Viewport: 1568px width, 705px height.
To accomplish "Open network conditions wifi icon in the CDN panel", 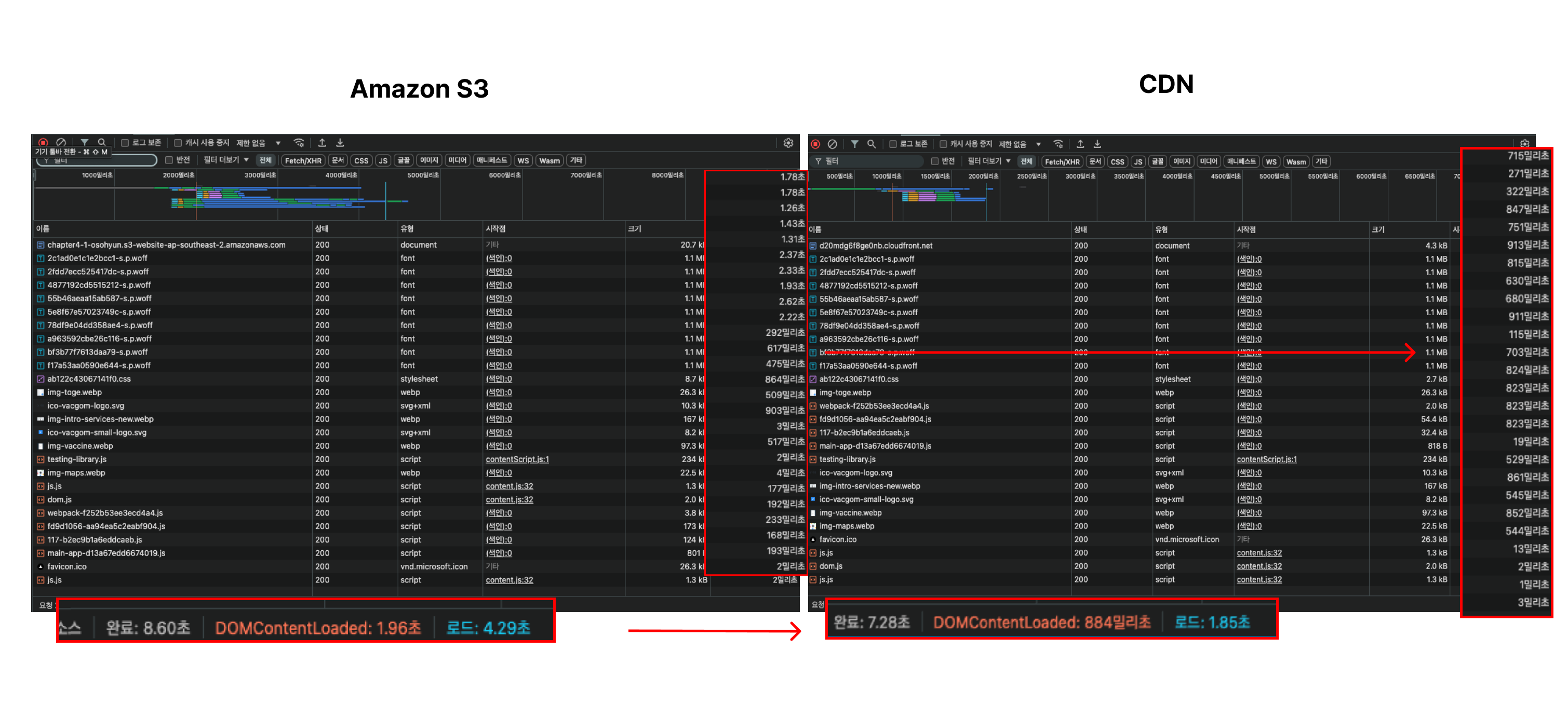I will click(x=1058, y=144).
